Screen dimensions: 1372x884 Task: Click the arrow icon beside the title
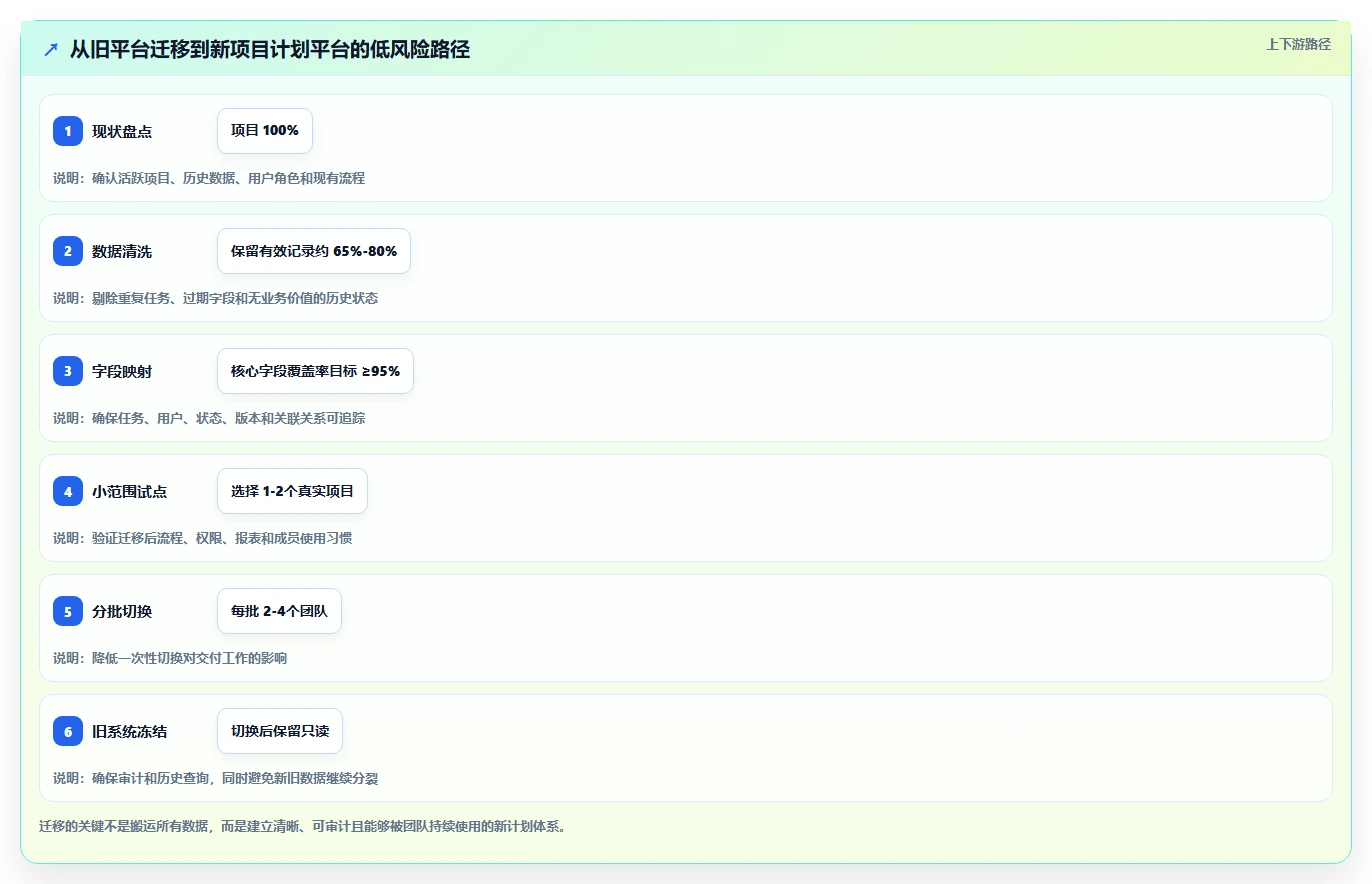[x=51, y=49]
